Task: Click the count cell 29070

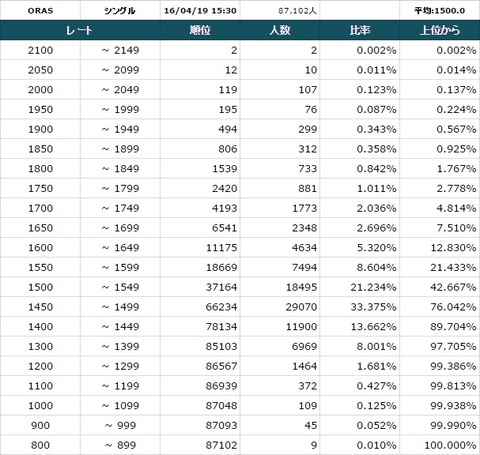Action: tap(280, 307)
